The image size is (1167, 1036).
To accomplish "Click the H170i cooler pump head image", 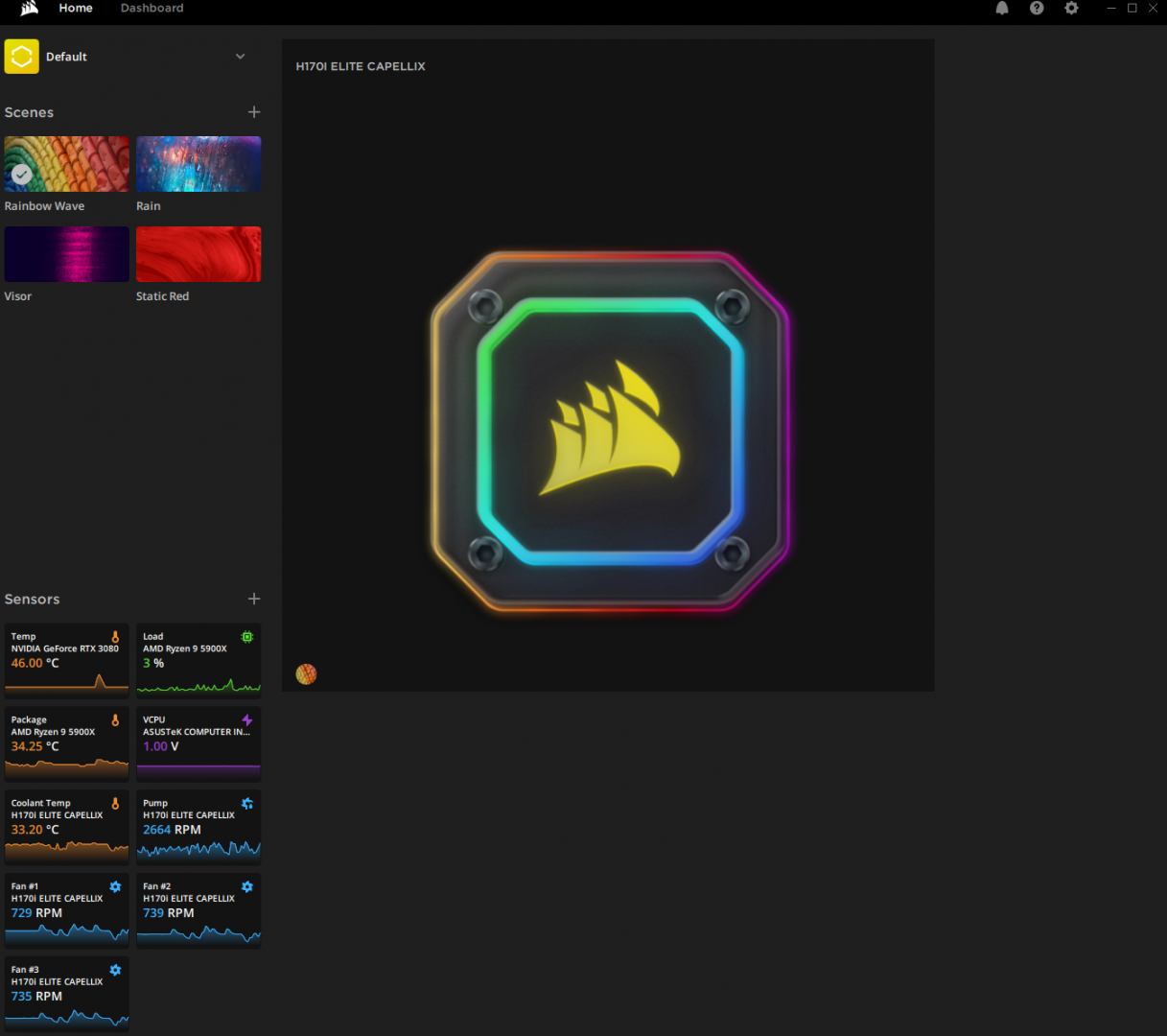I will (x=610, y=432).
